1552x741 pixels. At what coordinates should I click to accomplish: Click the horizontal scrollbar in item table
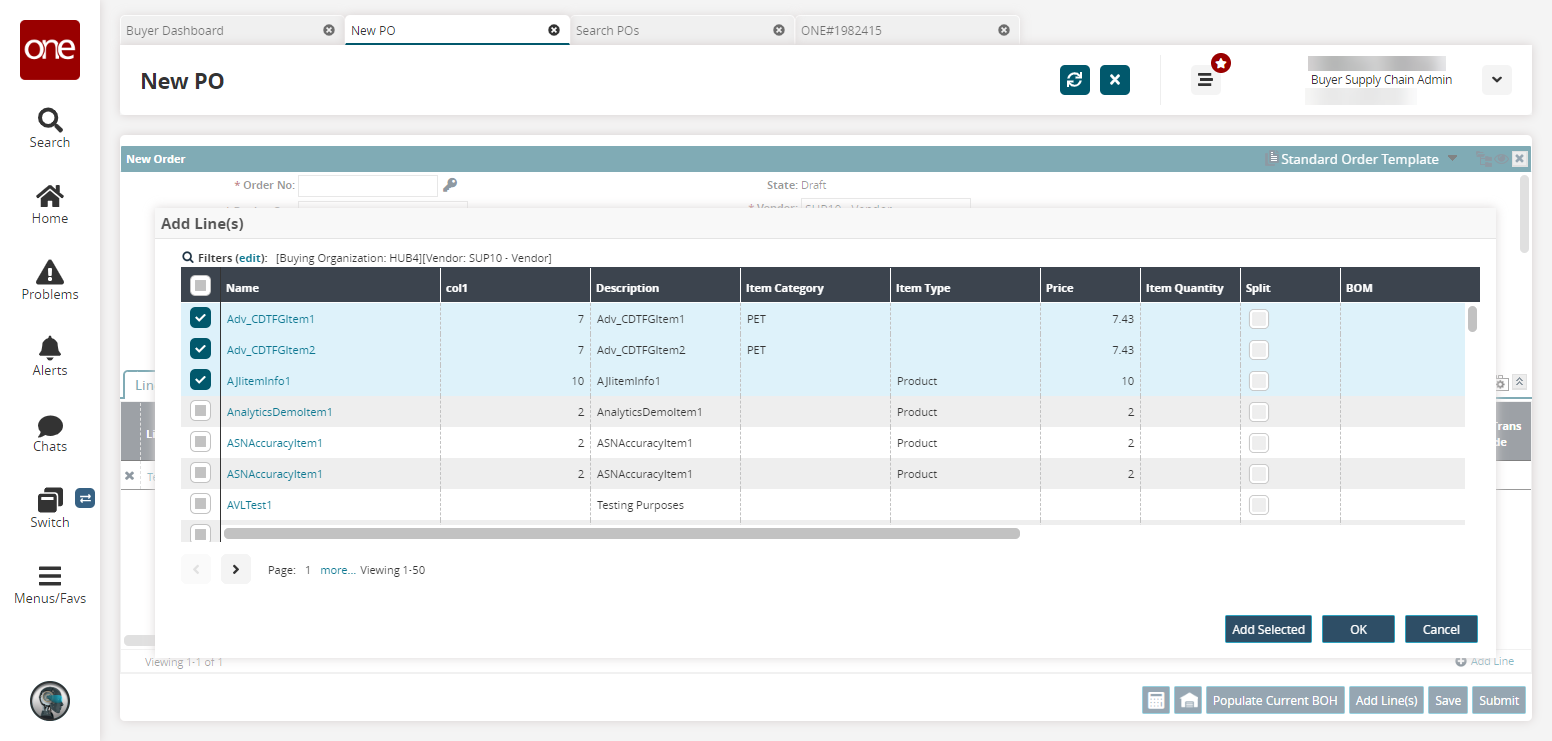click(620, 534)
